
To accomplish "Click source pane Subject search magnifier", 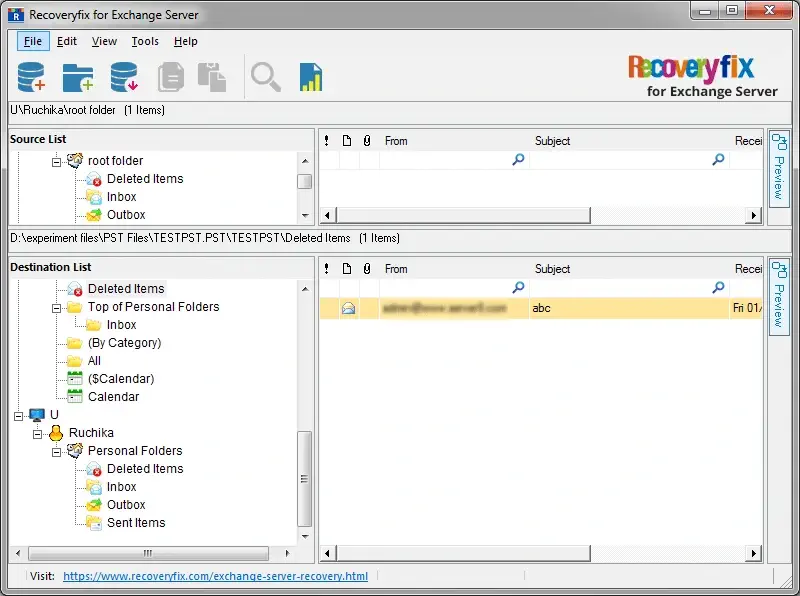I will 718,159.
